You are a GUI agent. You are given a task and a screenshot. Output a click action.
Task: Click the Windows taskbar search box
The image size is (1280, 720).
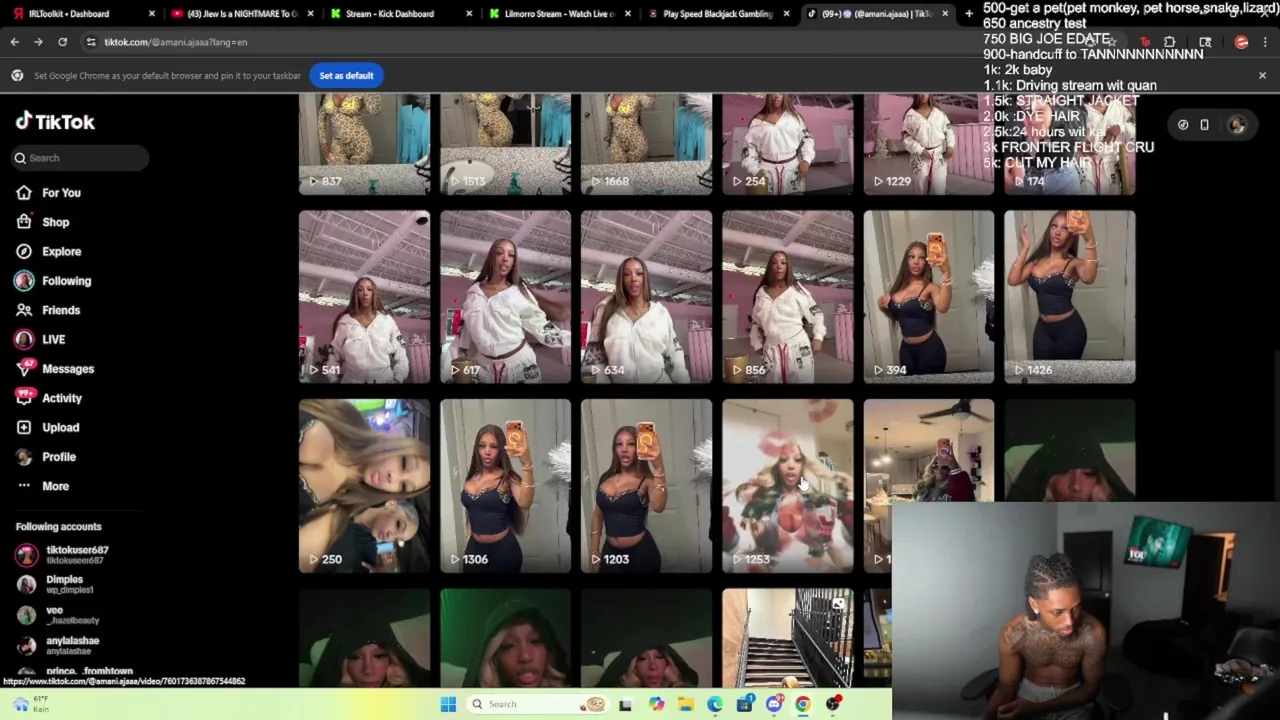[538, 704]
